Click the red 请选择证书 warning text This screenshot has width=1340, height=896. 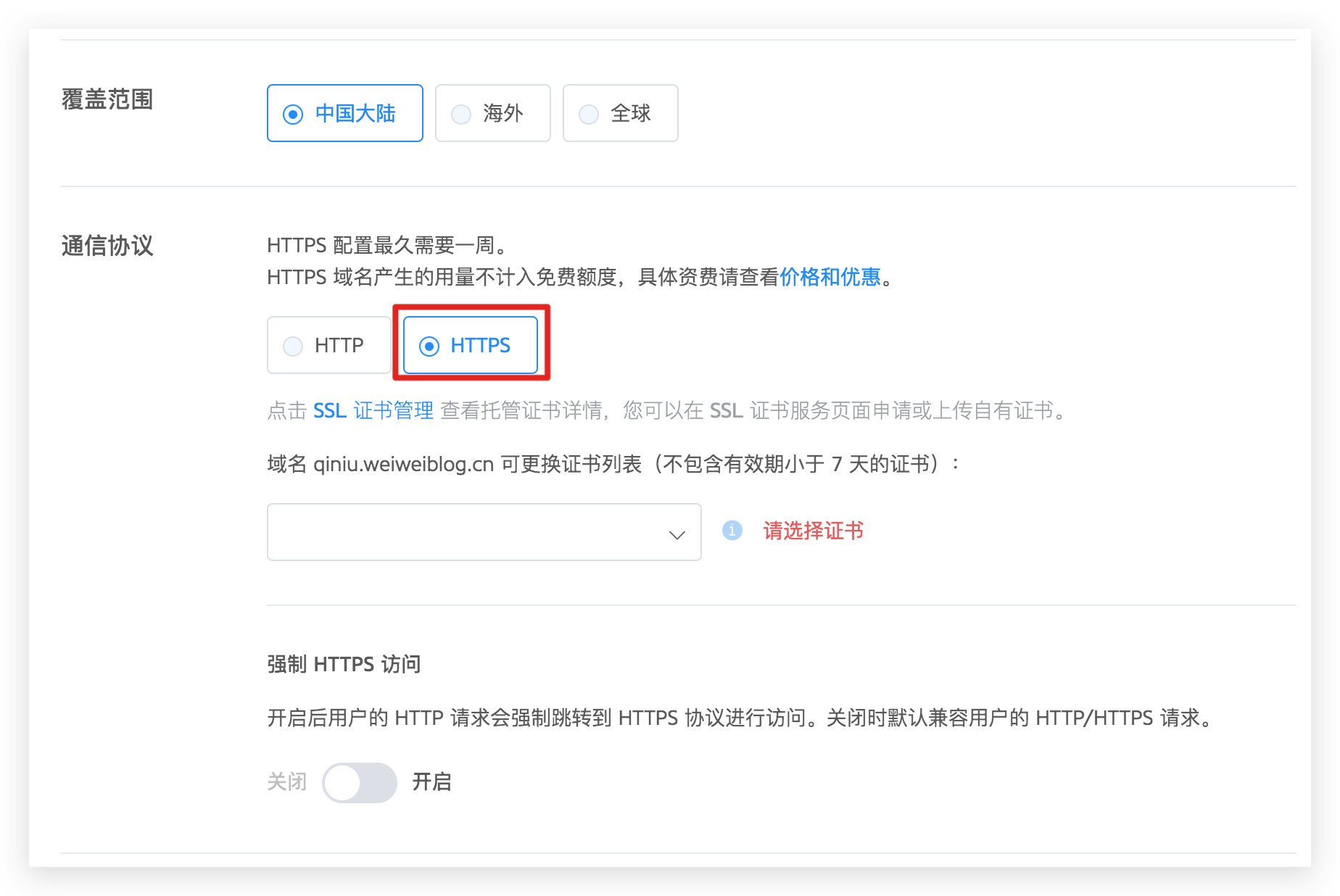(813, 531)
